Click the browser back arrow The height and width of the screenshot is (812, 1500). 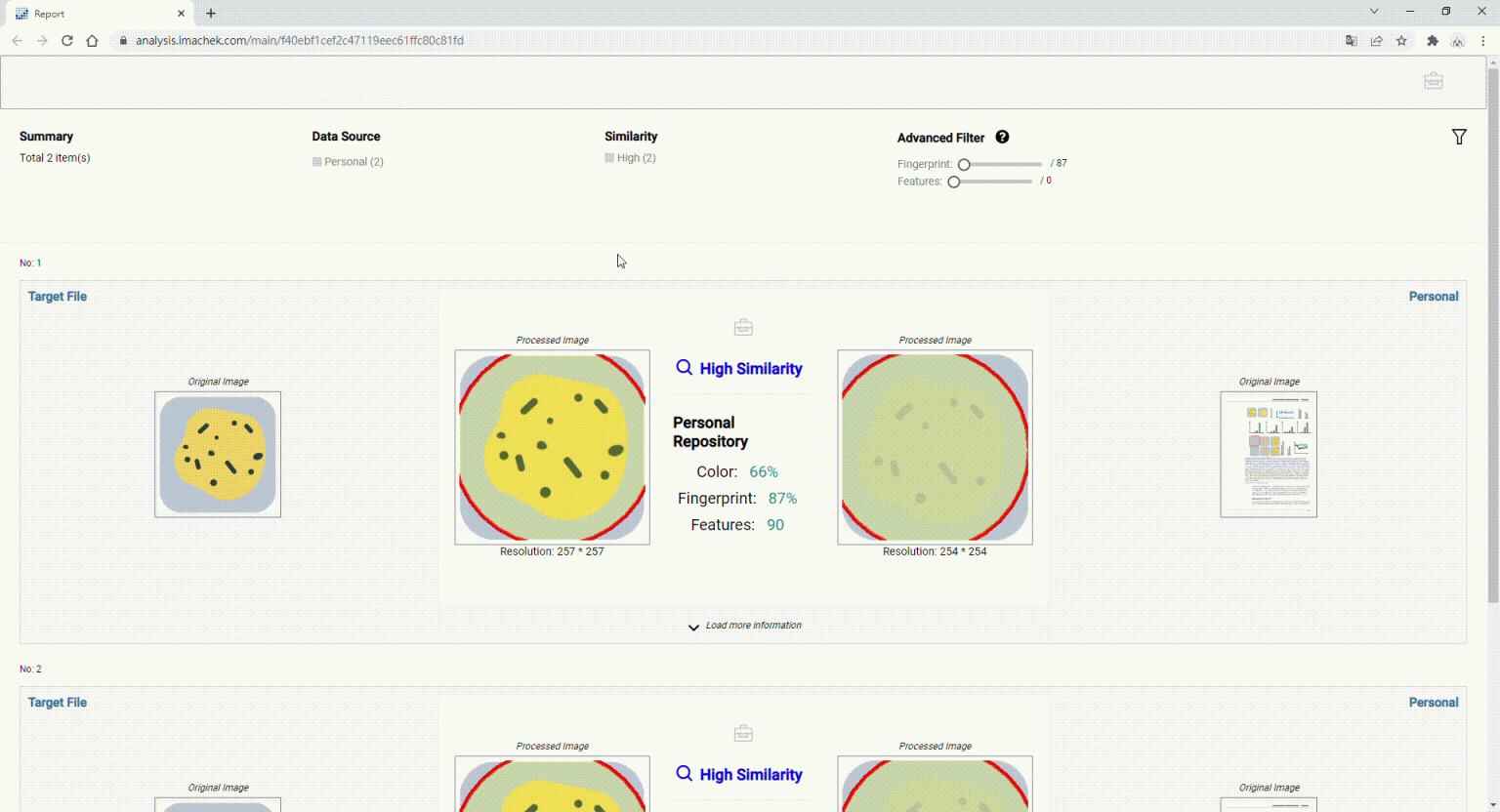click(x=17, y=41)
